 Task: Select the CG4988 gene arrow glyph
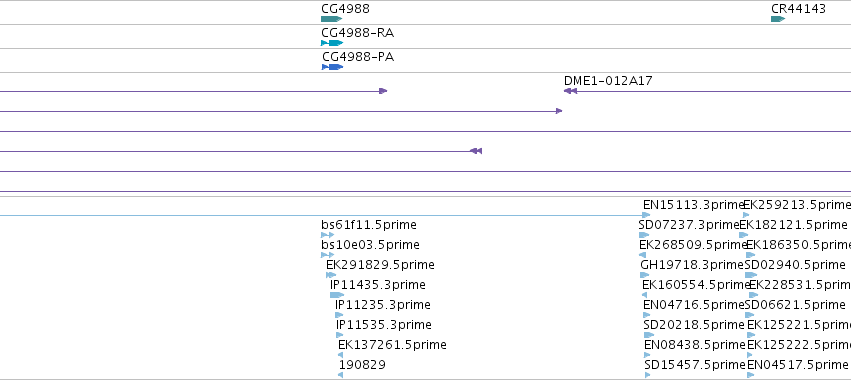[x=332, y=19]
